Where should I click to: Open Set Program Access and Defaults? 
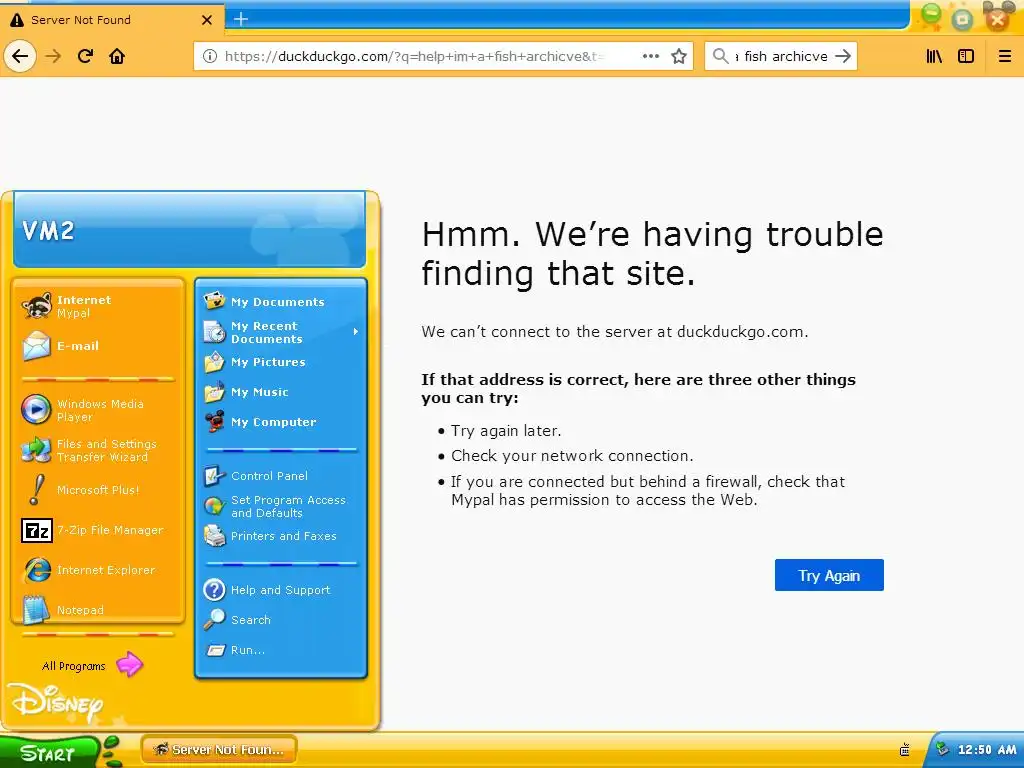[281, 506]
